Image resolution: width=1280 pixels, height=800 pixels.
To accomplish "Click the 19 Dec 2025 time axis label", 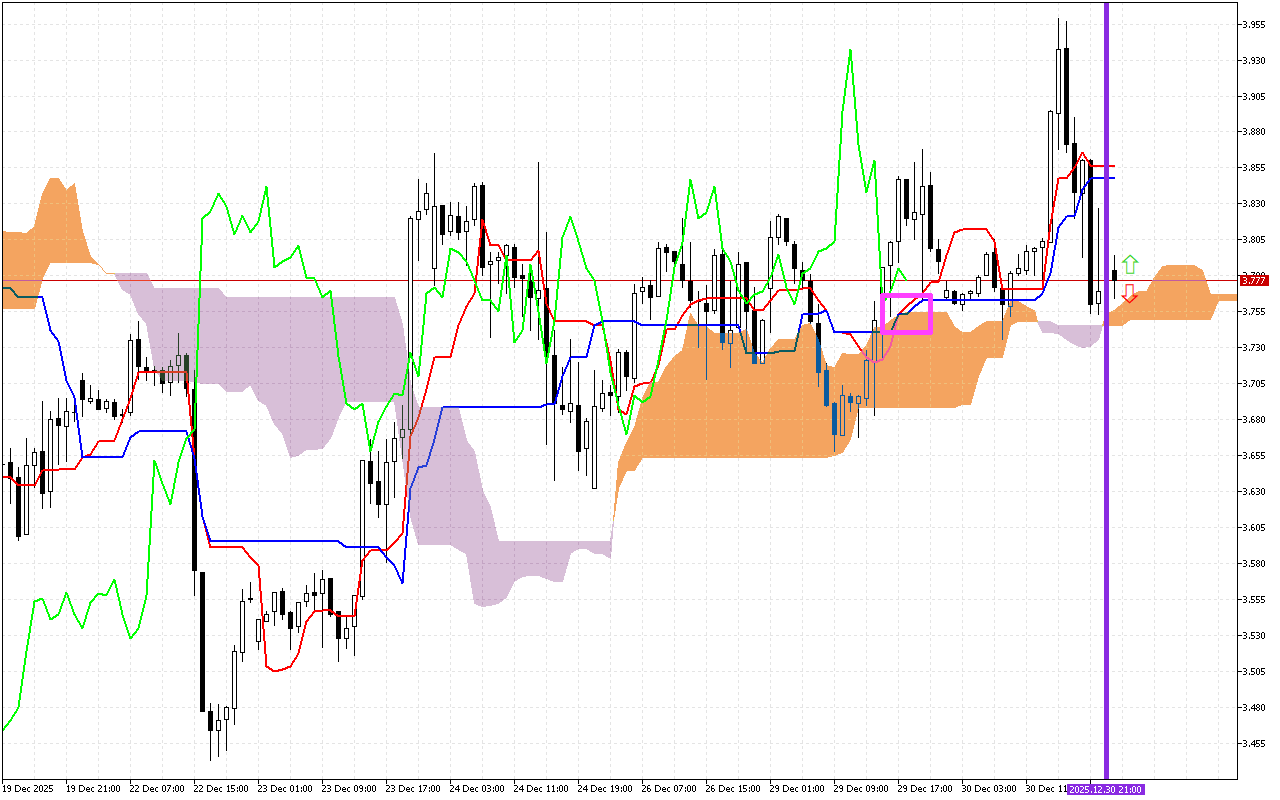I will pos(29,789).
